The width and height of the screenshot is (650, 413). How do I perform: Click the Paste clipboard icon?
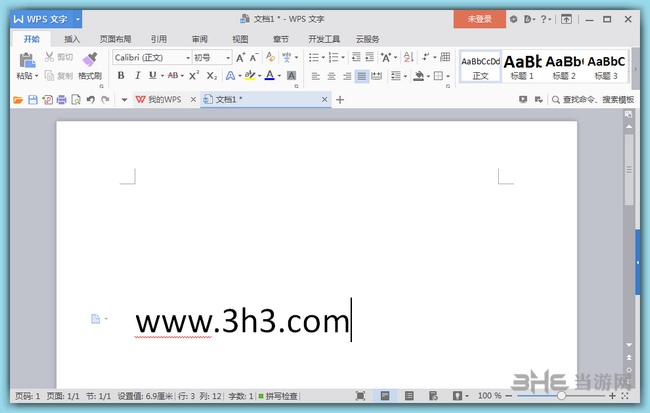coord(27,60)
